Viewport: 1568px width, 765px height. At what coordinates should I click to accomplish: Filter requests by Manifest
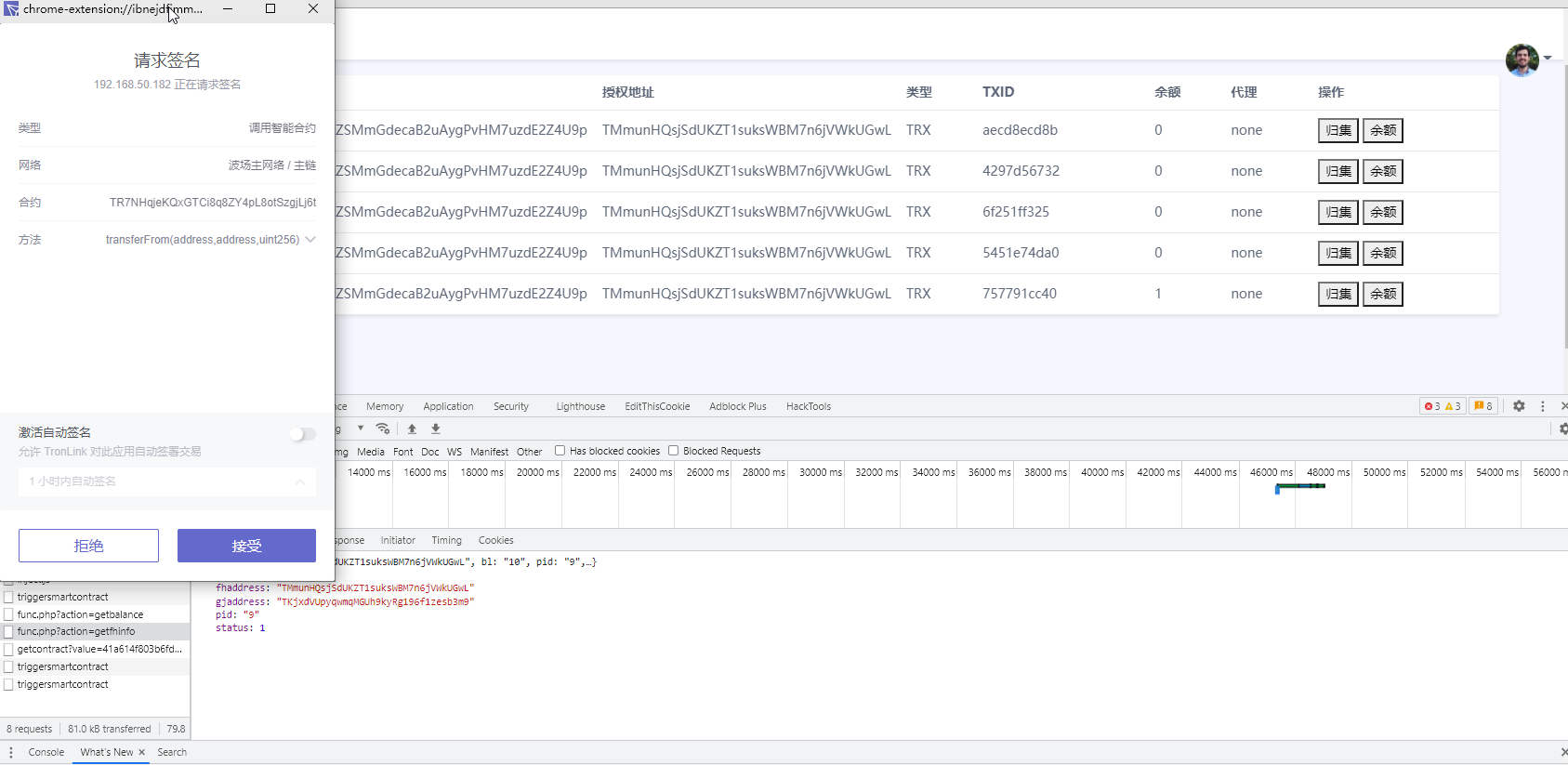tap(489, 452)
